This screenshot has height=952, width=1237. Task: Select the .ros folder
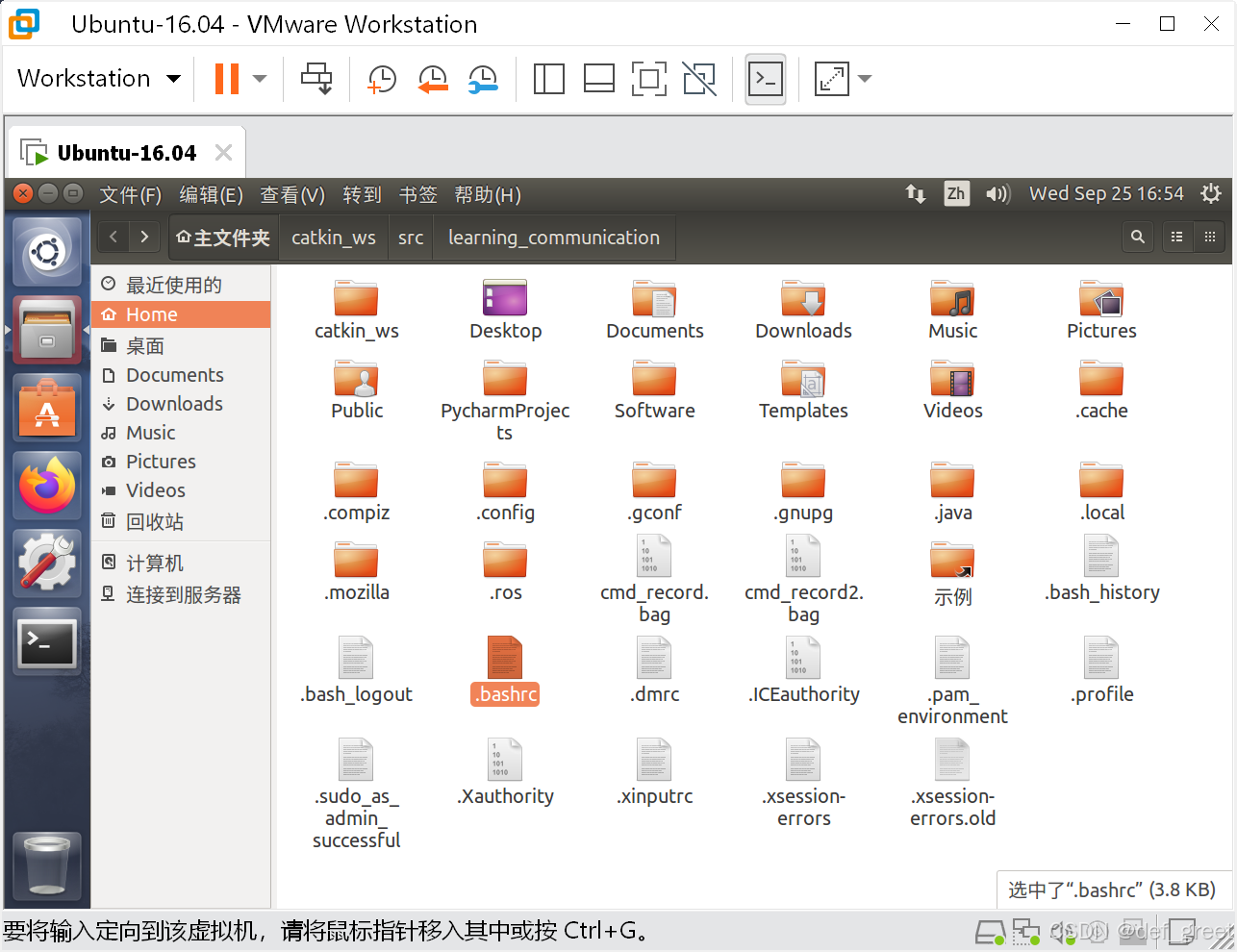coord(505,572)
